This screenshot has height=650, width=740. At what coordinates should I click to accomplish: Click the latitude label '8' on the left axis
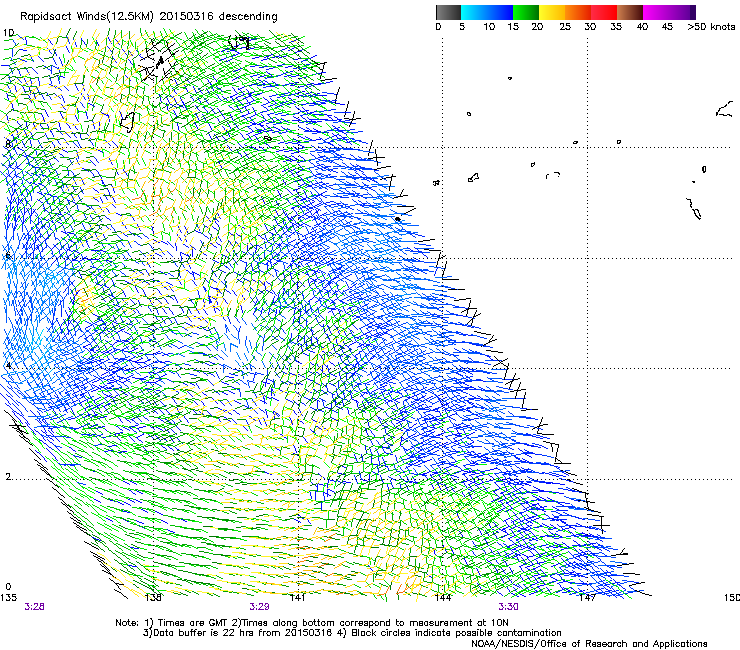point(8,144)
